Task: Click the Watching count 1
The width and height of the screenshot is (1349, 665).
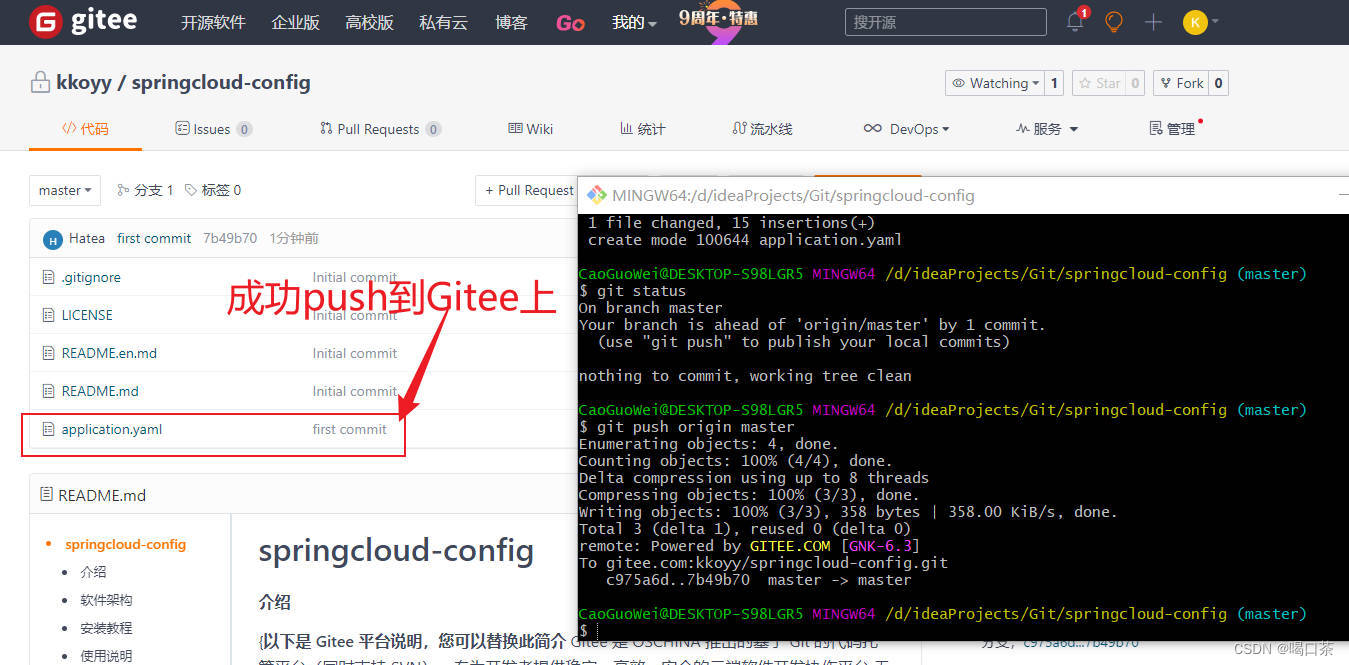Action: tap(1054, 83)
